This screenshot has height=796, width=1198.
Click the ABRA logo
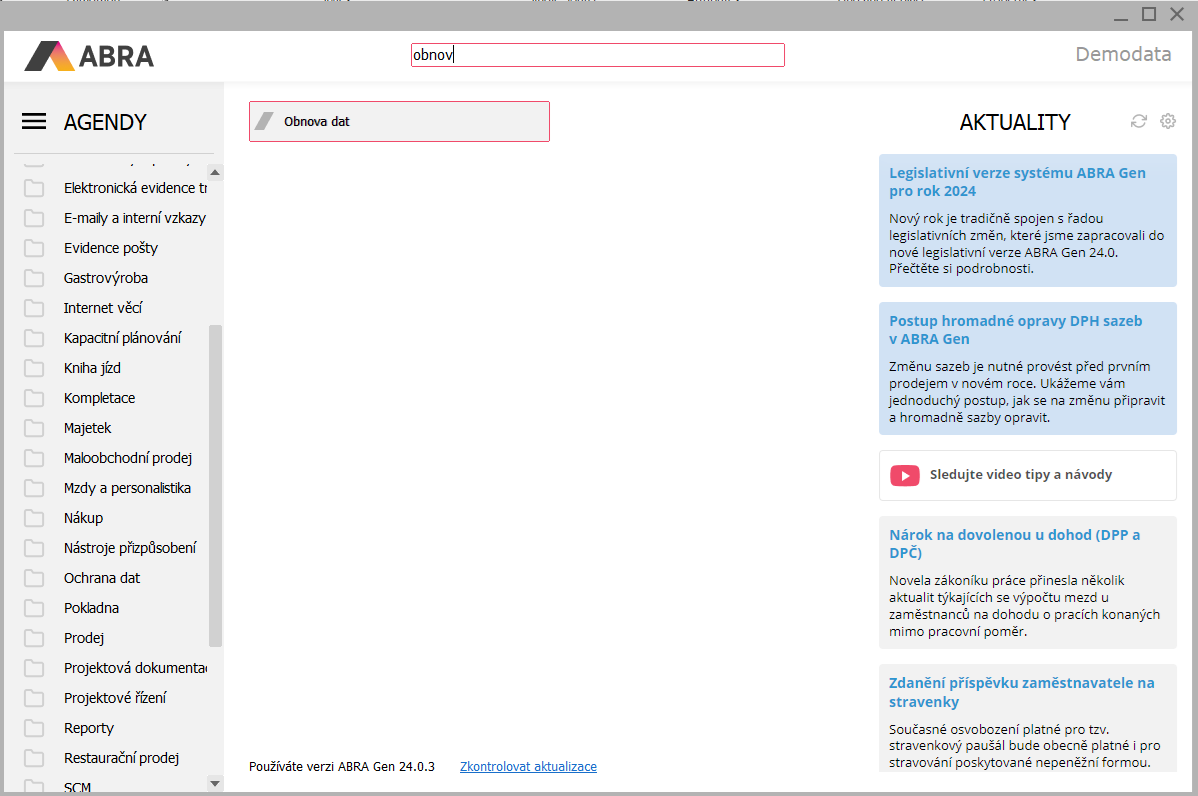tap(89, 56)
